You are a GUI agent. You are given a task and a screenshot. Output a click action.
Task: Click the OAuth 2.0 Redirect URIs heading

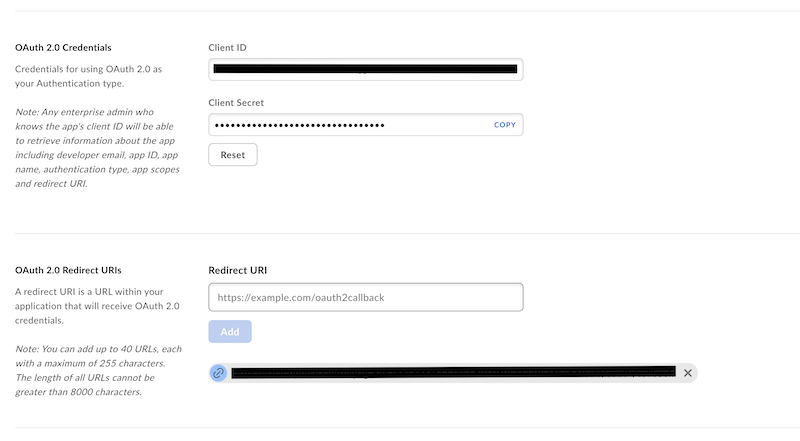click(x=68, y=270)
